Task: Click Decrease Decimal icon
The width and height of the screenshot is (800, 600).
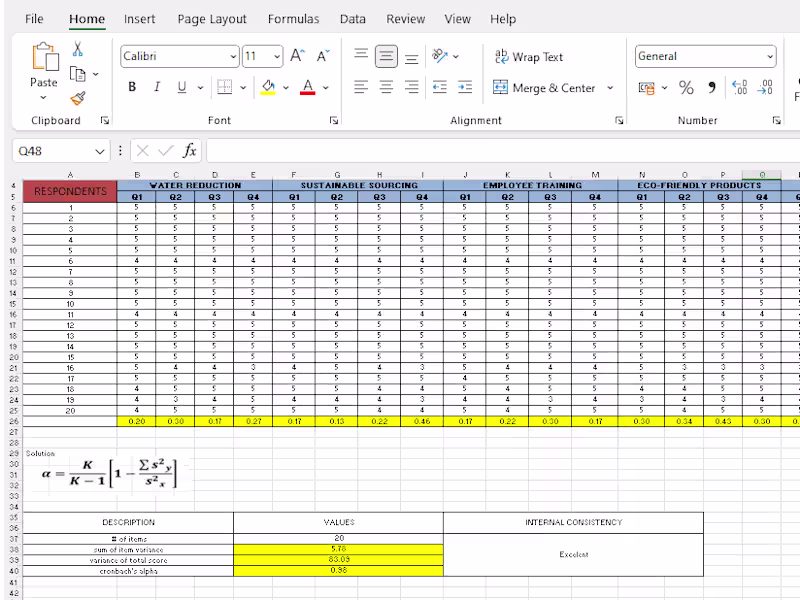Action: click(x=765, y=88)
